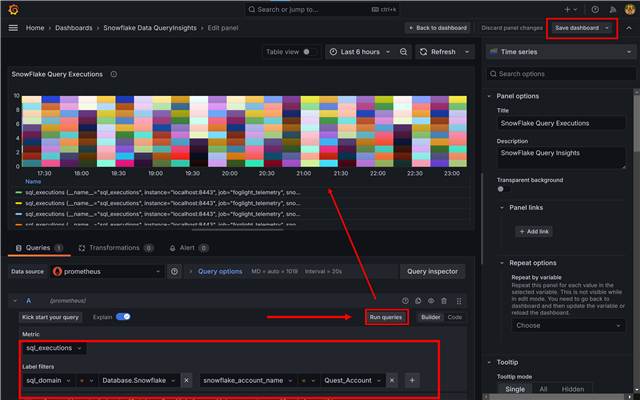Click the Search or jump to field
Screen dimensions: 640x400
322,9
